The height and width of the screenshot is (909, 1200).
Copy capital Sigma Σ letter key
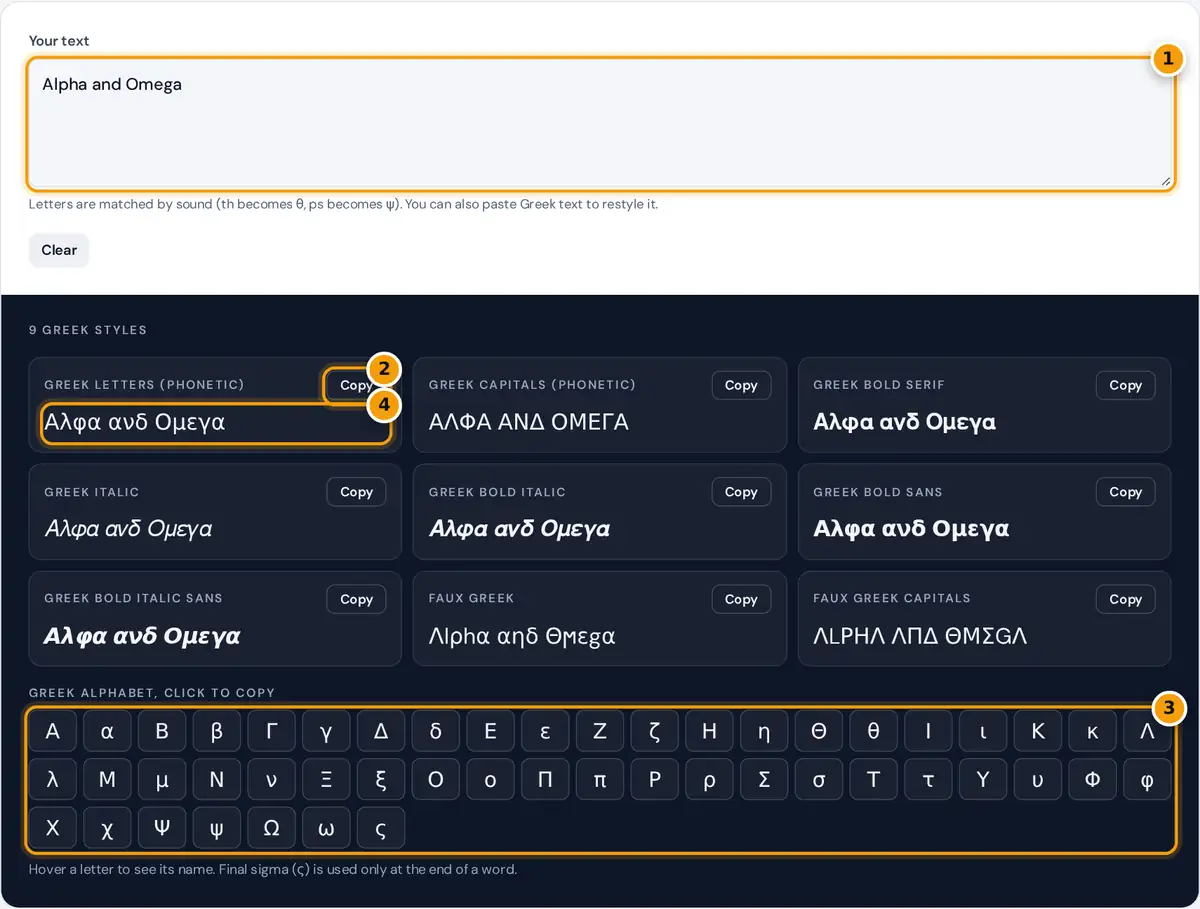pyautogui.click(x=764, y=780)
